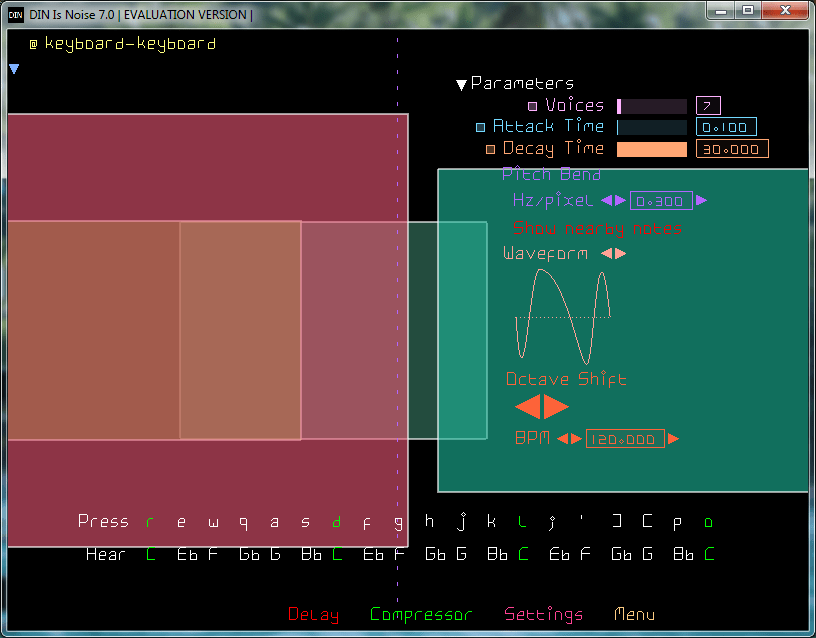Click the blue triangle below keyboard-keyboard label
The width and height of the screenshot is (816, 638).
tap(14, 69)
